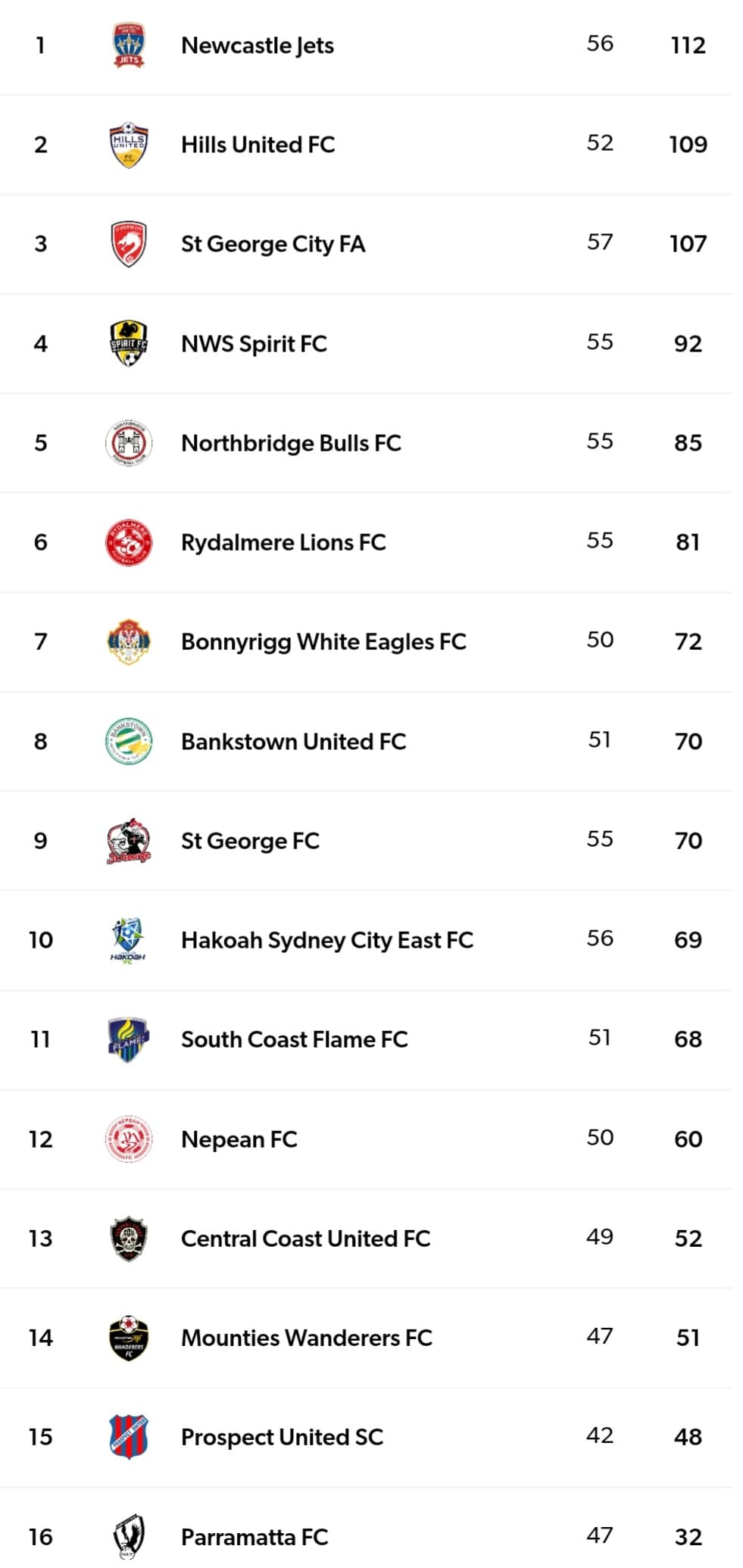
Task: Click the St George FC knight logo
Action: (129, 841)
